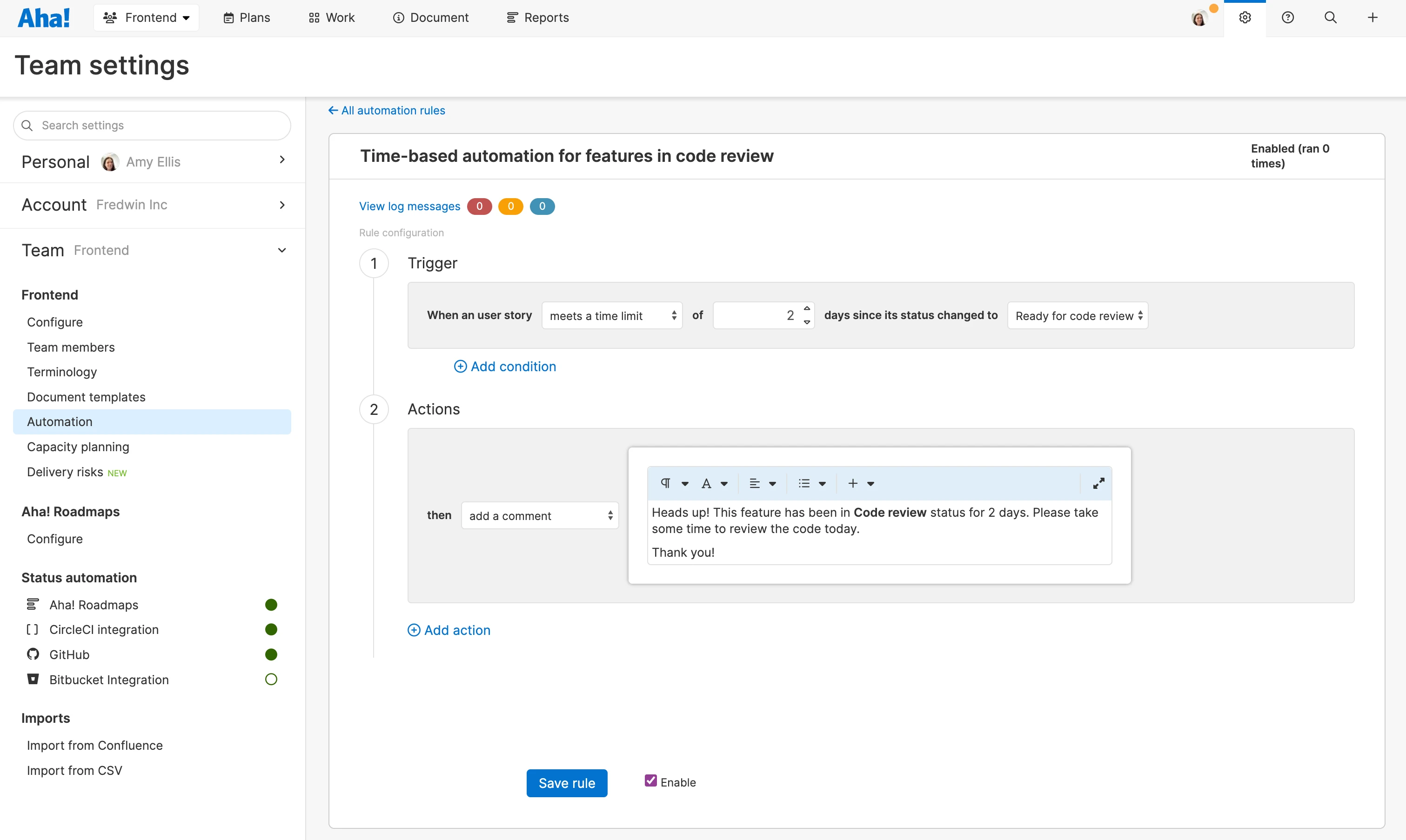The height and width of the screenshot is (840, 1406).
Task: Open the Plans menu
Action: click(247, 18)
